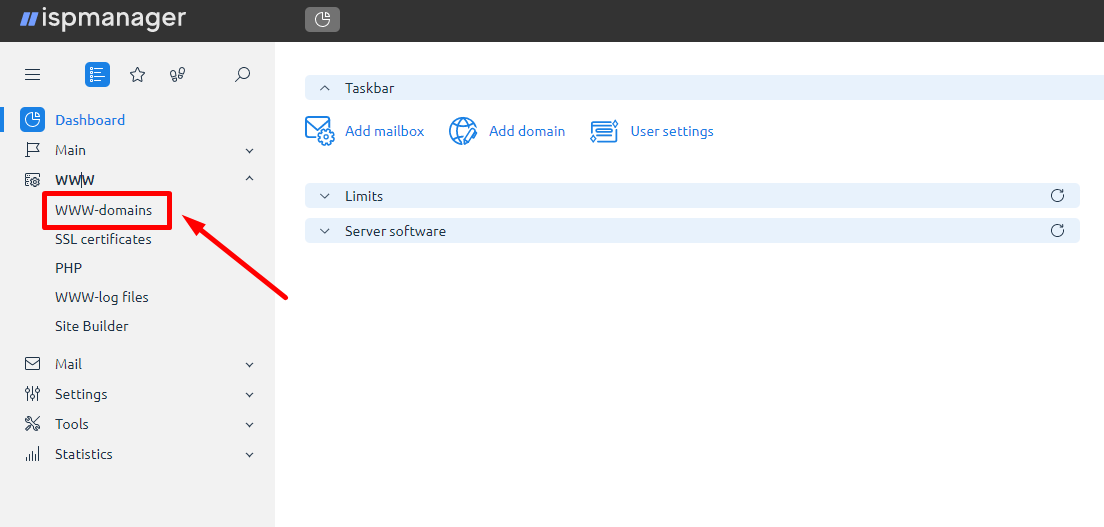Click the Add domain globe icon
The height and width of the screenshot is (527, 1104).
click(x=463, y=131)
